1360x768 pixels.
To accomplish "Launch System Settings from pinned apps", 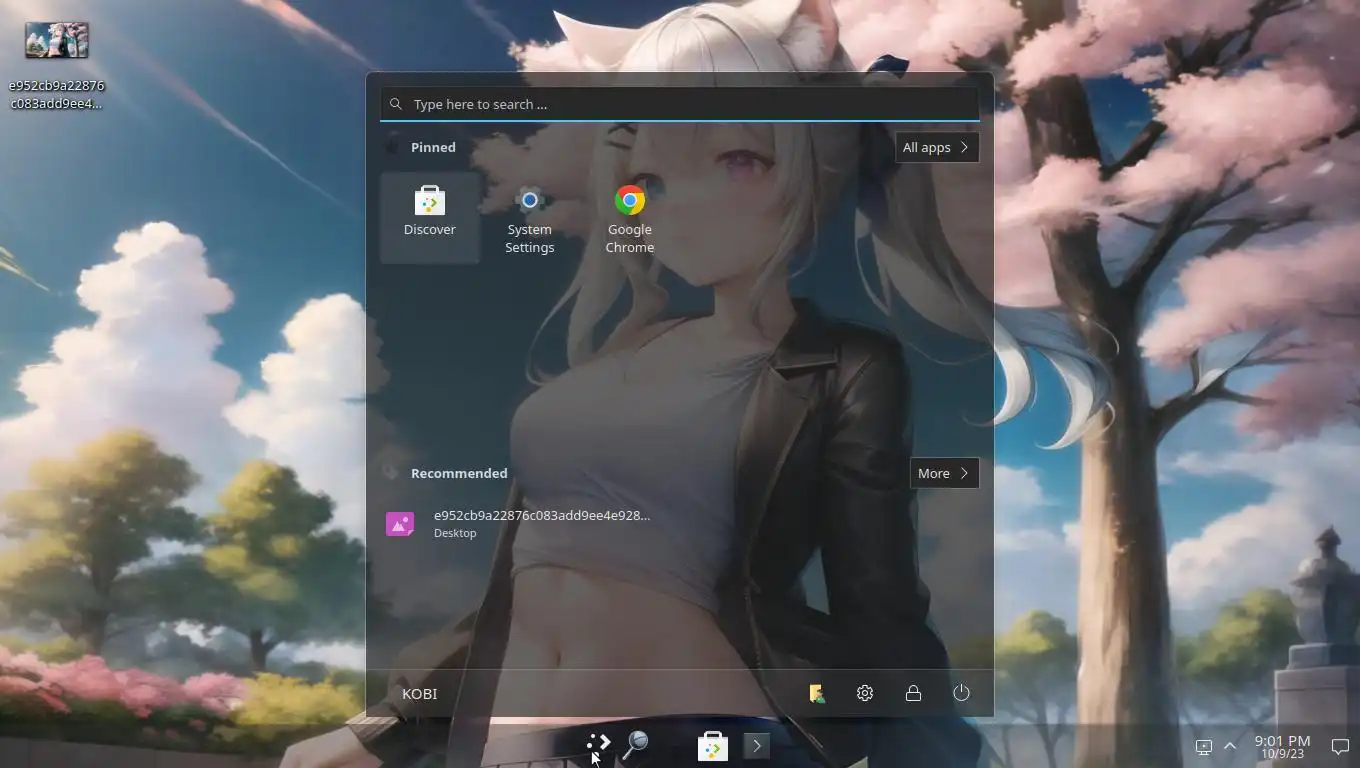I will click(530, 216).
